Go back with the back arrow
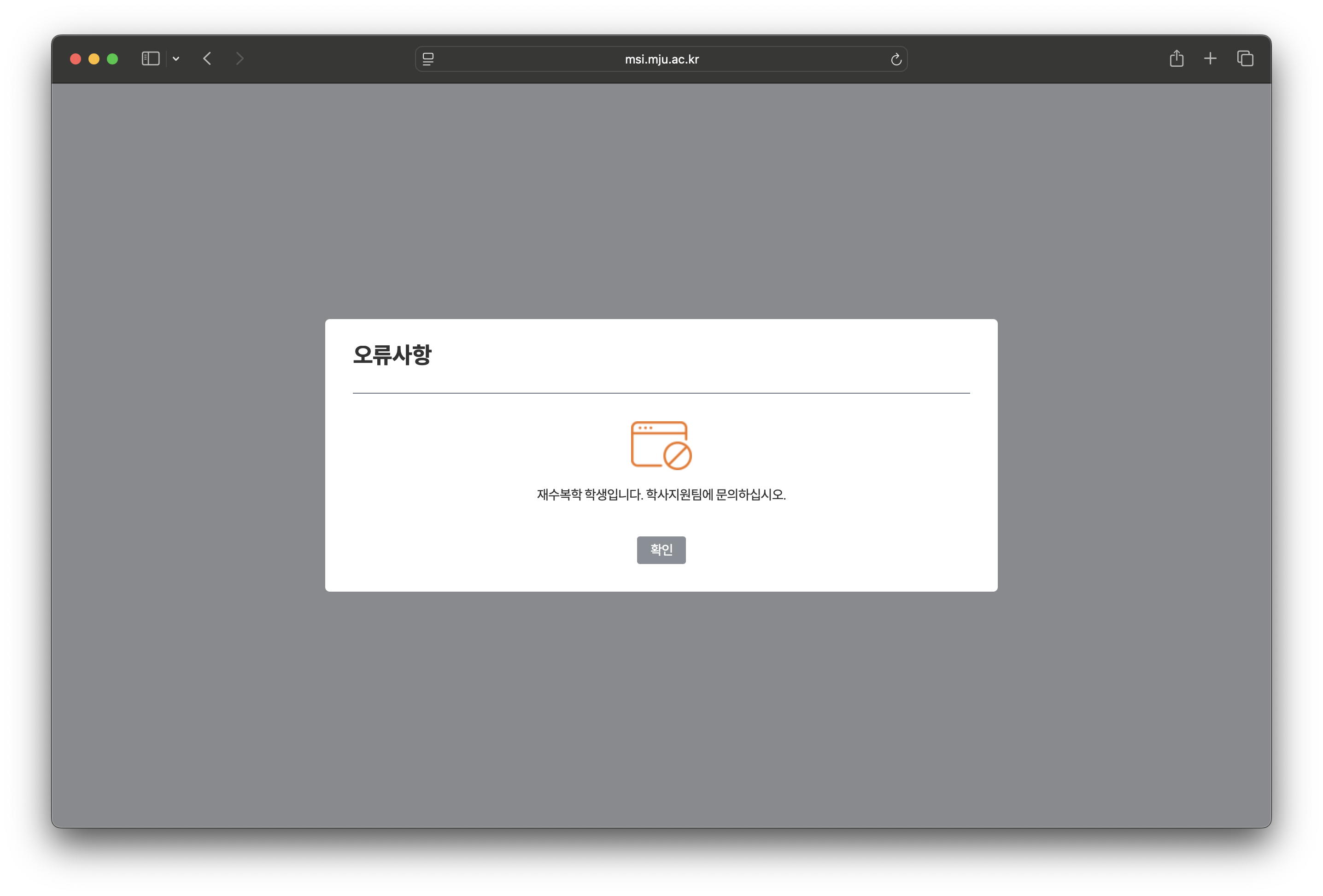 pyautogui.click(x=207, y=58)
